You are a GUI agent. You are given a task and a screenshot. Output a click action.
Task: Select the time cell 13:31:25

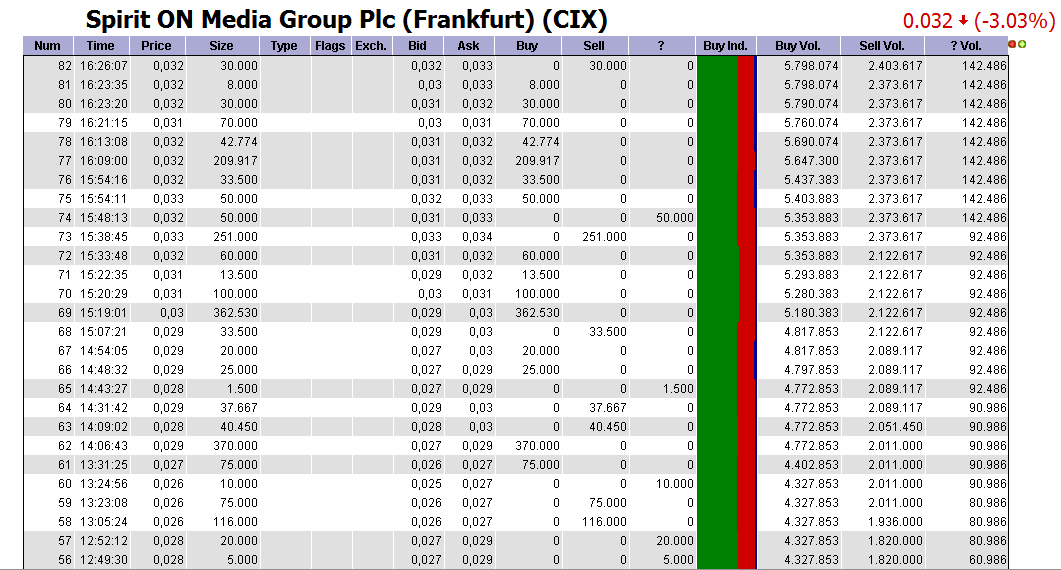point(102,464)
